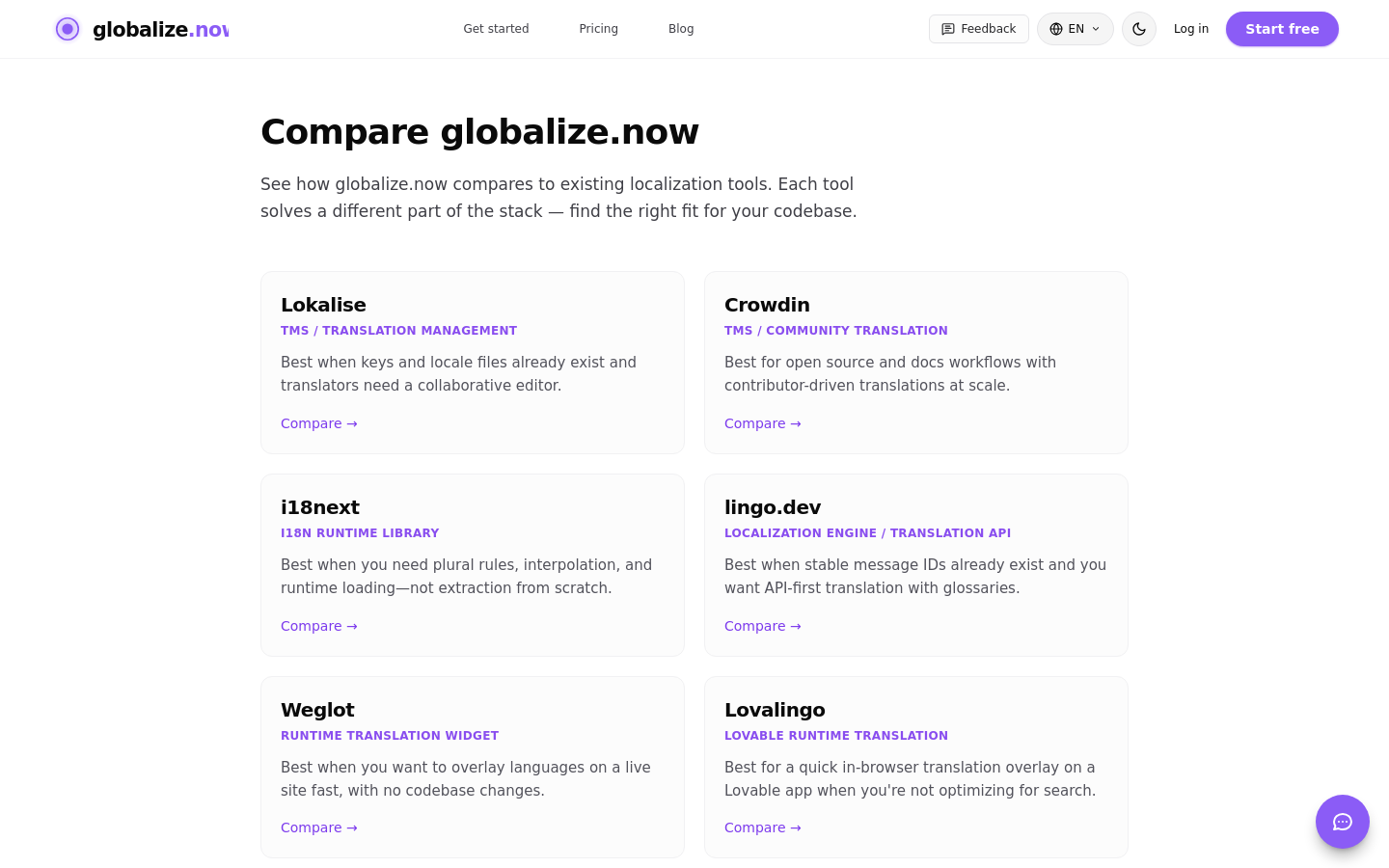1389x868 pixels.
Task: Open the Weglot Compare link
Action: pyautogui.click(x=319, y=827)
